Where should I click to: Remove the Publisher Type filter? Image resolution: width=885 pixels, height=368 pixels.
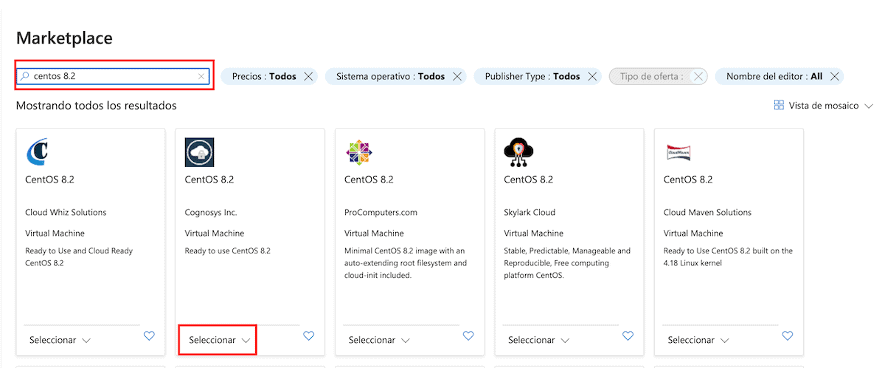click(592, 76)
